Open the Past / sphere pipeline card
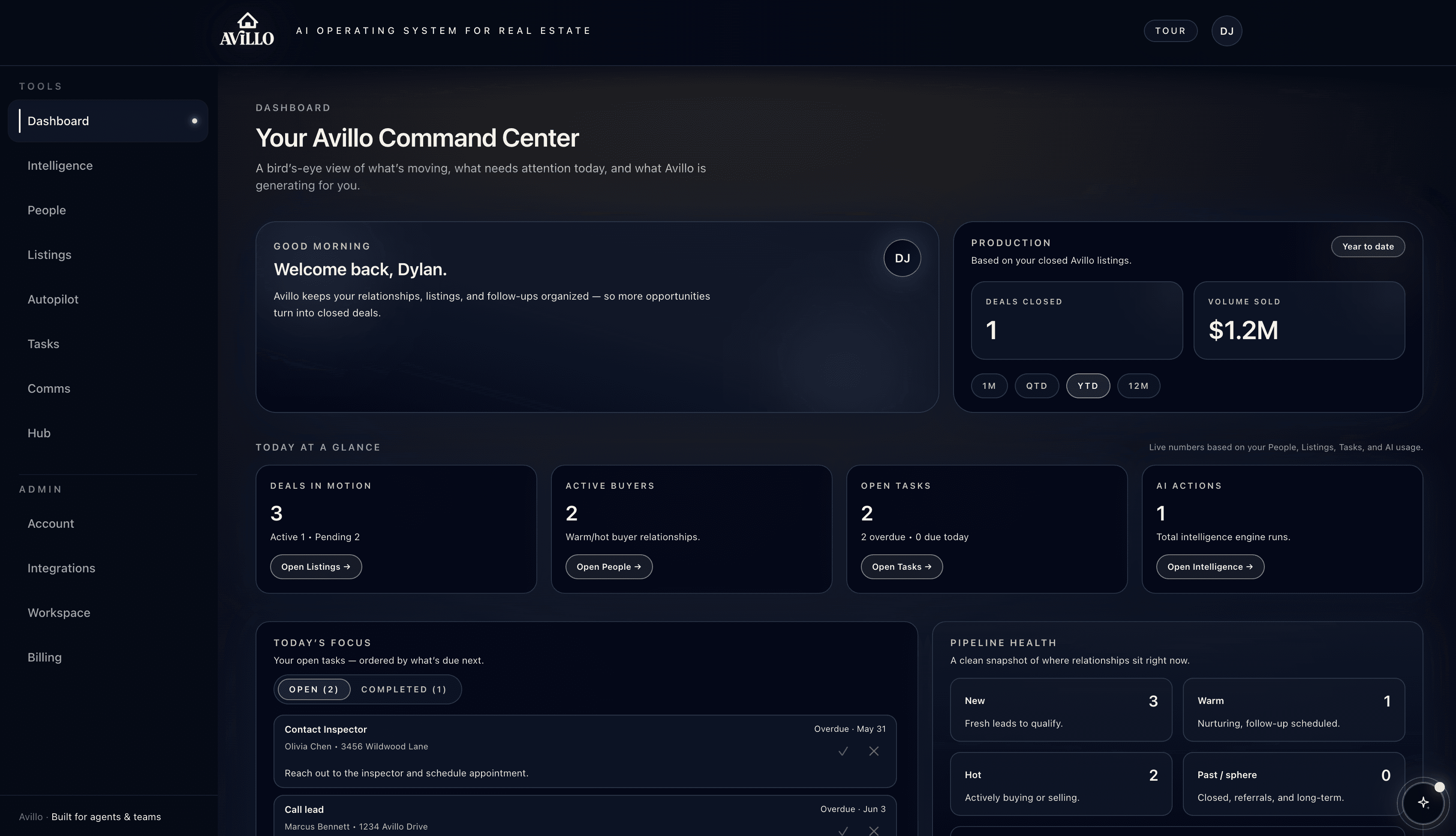 click(1294, 784)
